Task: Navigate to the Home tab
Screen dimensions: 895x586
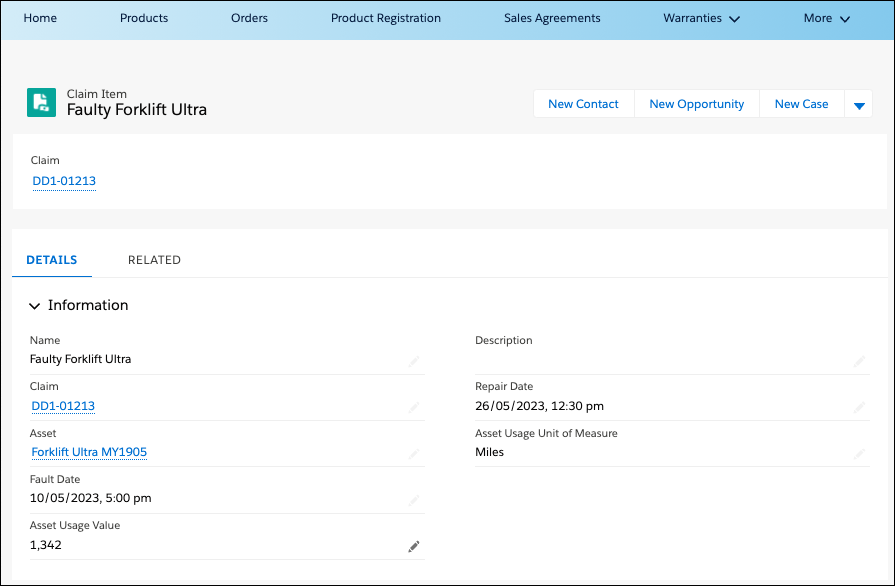Action: point(40,18)
